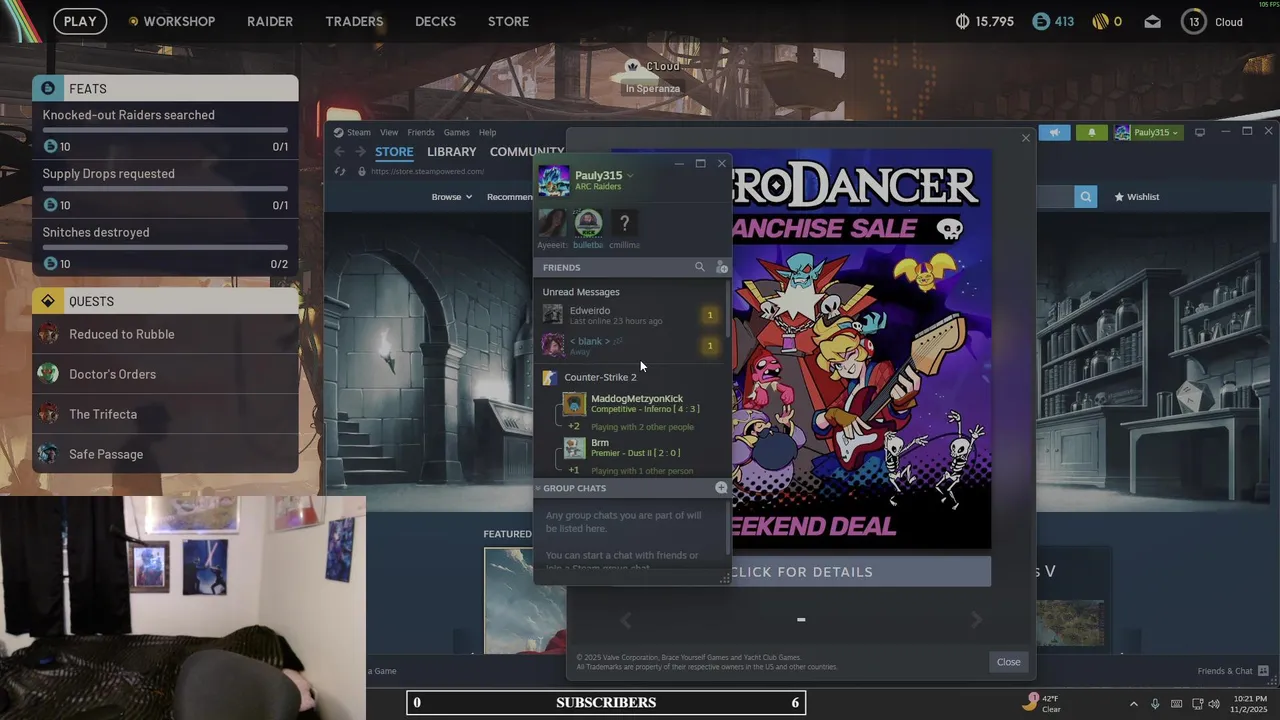Show hidden system tray icons
The image size is (1280, 720).
pos(1133,704)
